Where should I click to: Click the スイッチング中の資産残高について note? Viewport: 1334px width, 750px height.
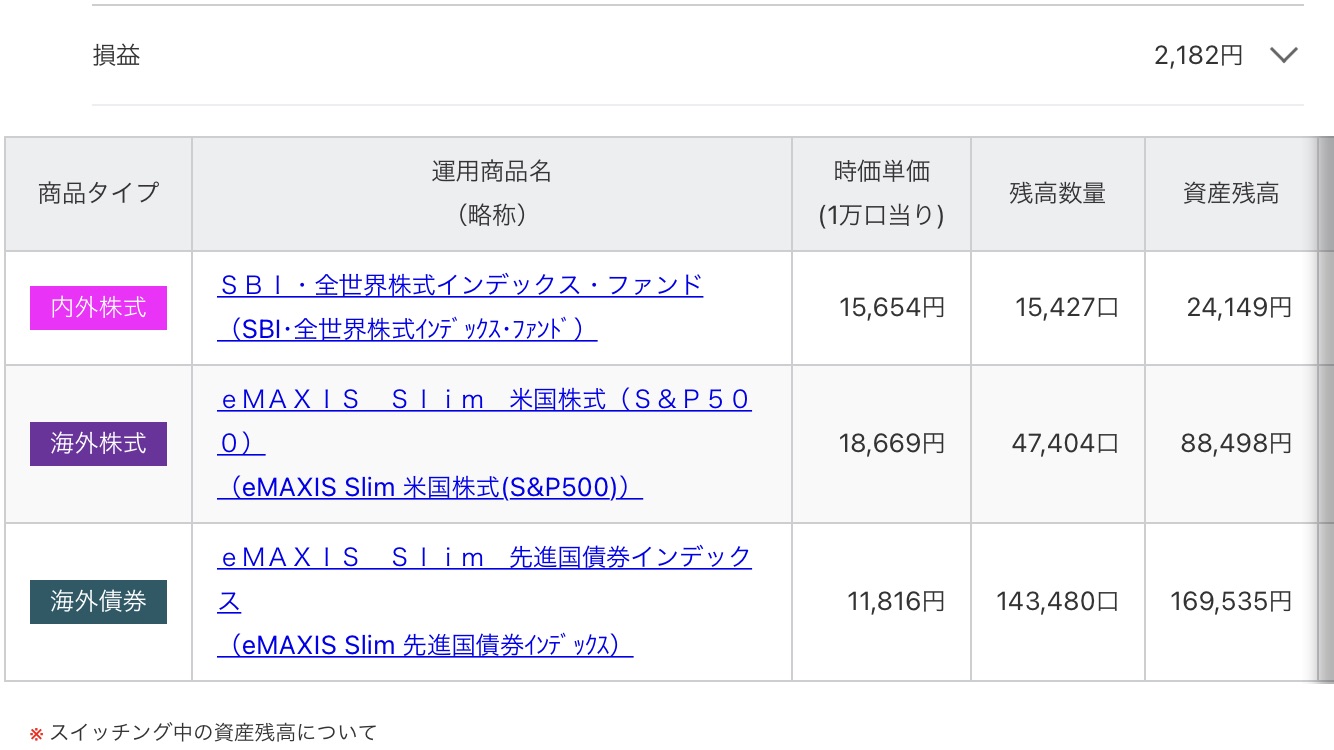[x=213, y=733]
